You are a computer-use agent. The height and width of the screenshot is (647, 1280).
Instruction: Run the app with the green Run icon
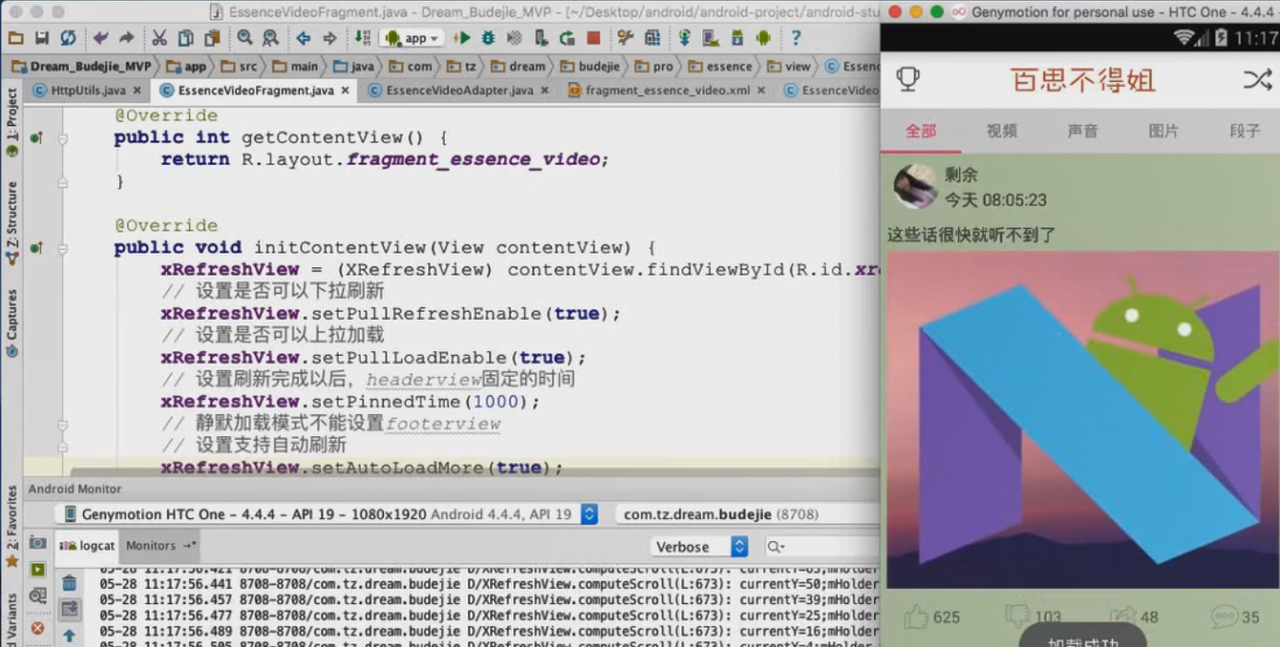pyautogui.click(x=464, y=38)
